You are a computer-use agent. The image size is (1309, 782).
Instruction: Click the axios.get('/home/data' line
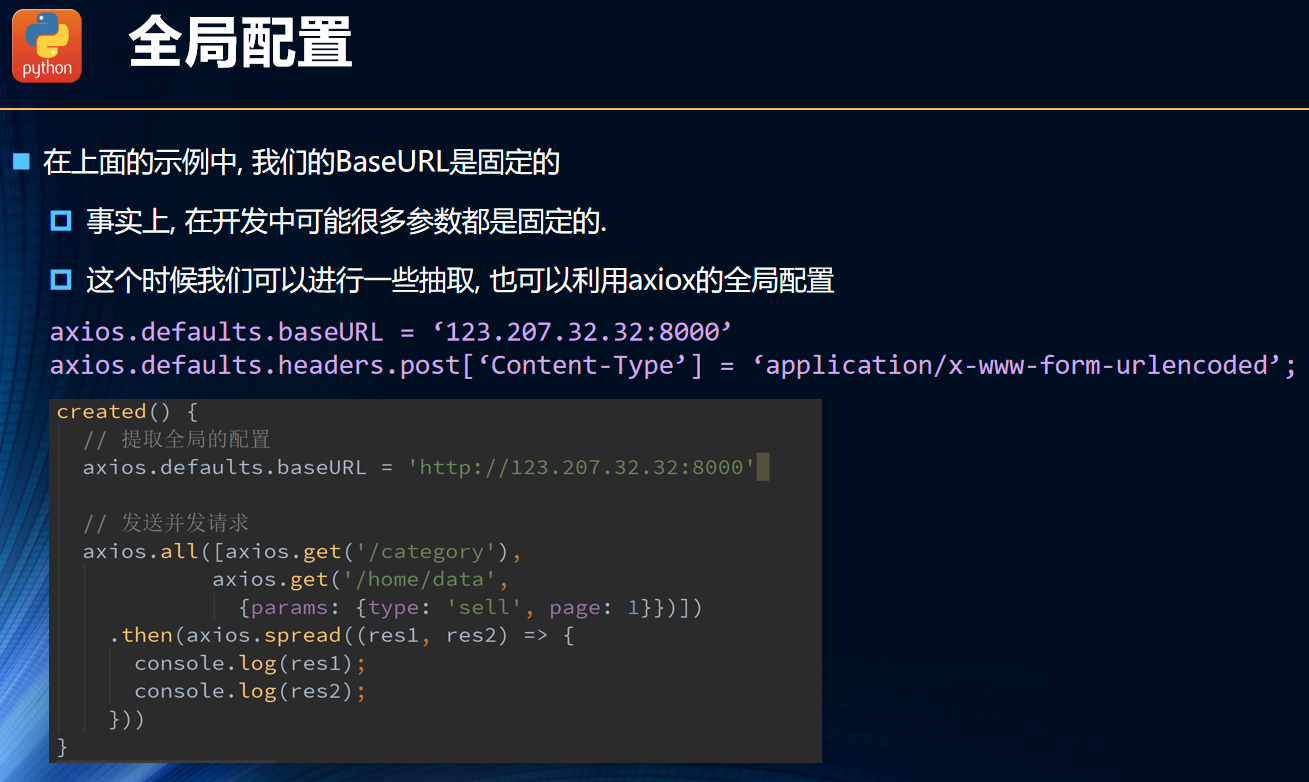click(361, 579)
